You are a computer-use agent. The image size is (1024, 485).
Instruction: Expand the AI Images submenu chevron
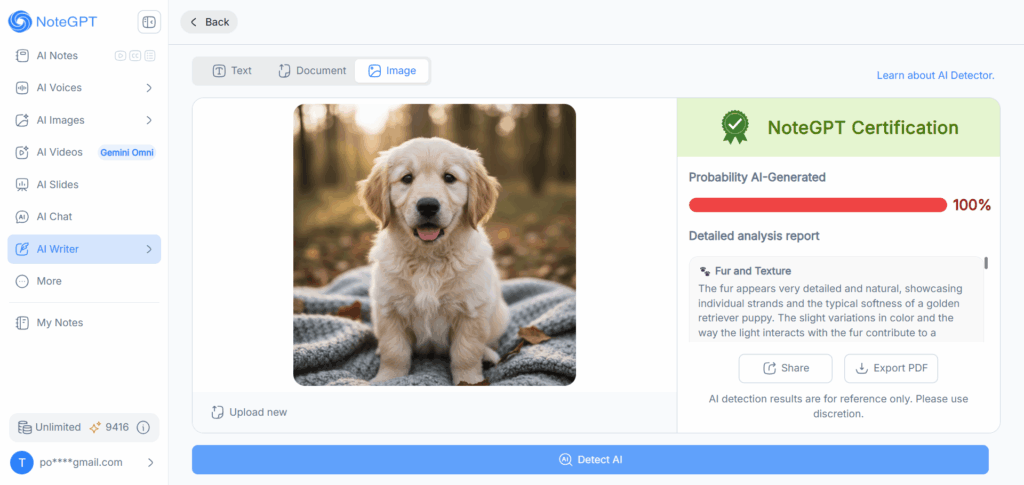(149, 120)
